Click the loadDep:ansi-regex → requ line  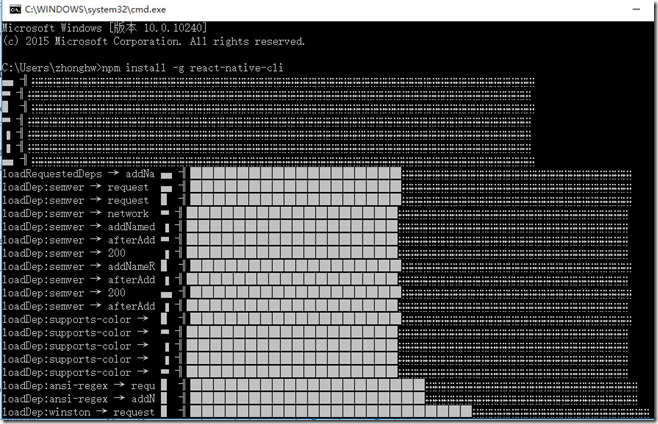78,385
